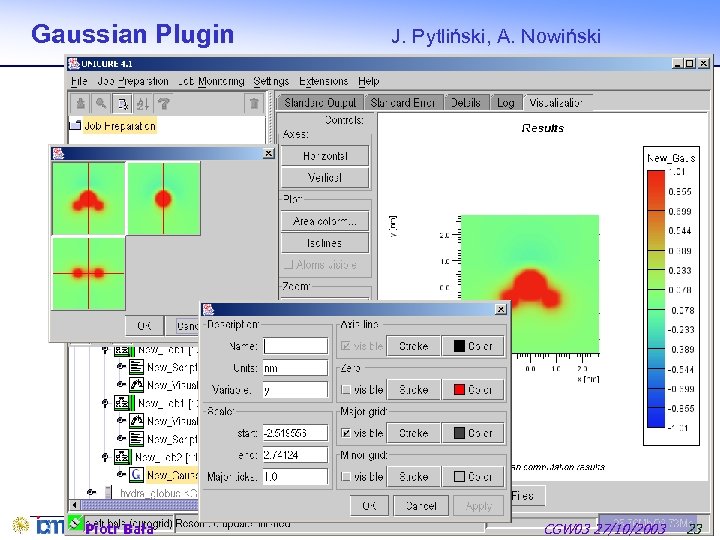Click the sort arrows toolbar icon
The height and width of the screenshot is (540, 720).
click(x=142, y=104)
